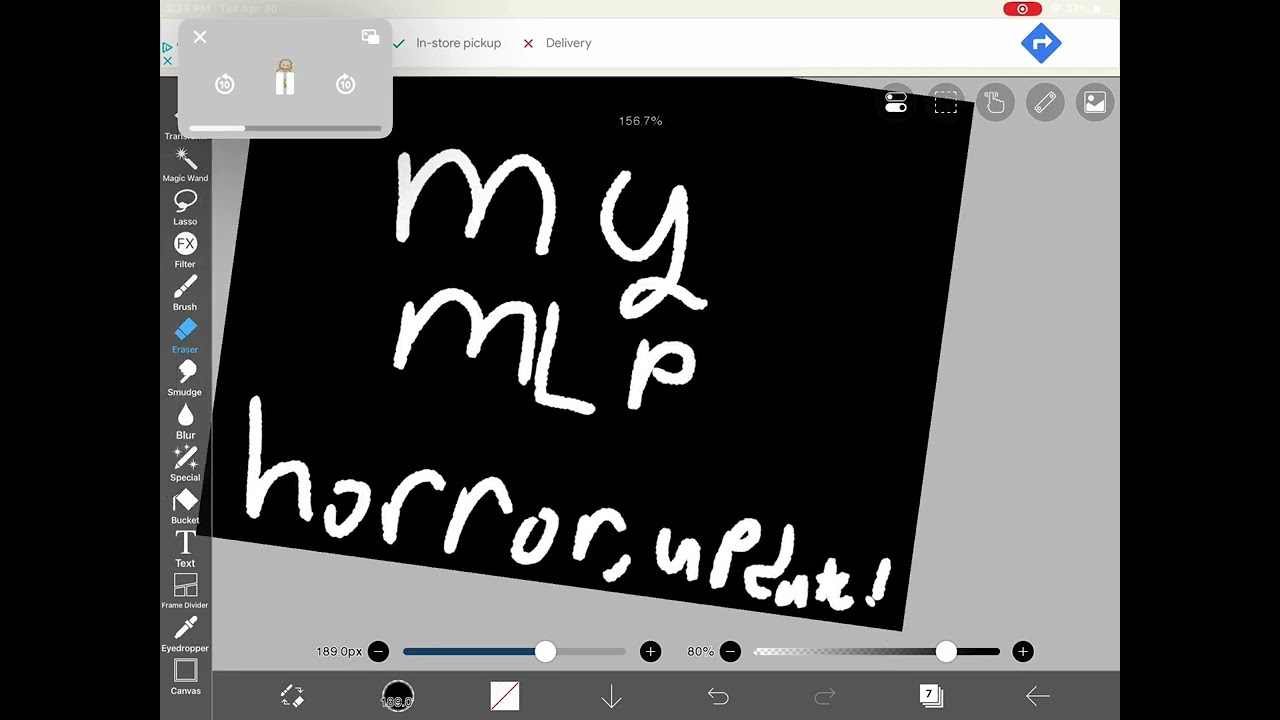Close the picture-in-picture video

200,37
